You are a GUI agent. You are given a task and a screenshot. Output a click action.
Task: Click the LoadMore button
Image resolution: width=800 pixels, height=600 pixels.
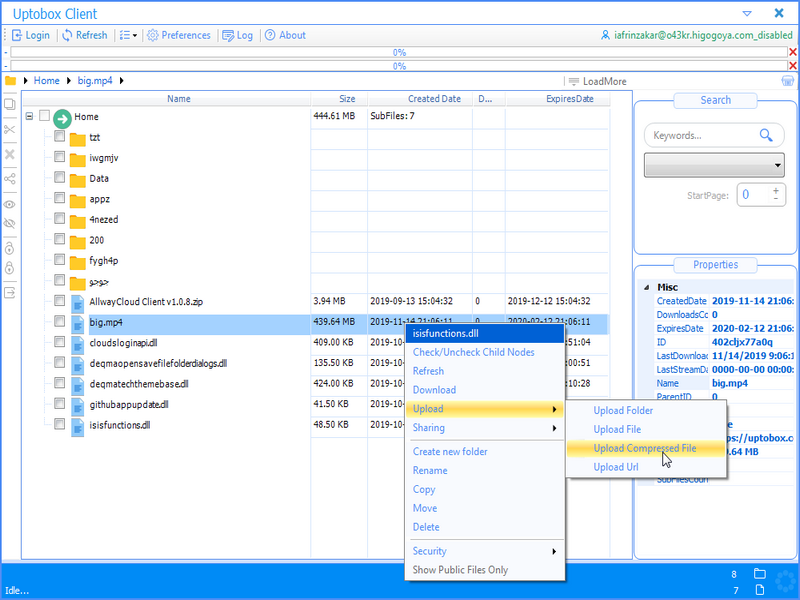(x=597, y=81)
